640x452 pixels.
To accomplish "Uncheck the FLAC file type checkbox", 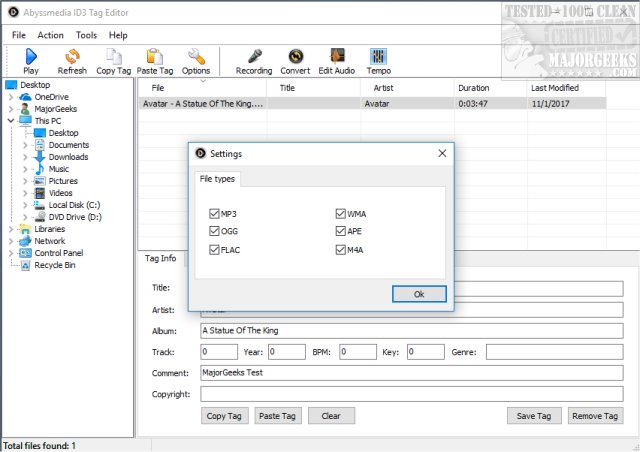I will coord(214,249).
